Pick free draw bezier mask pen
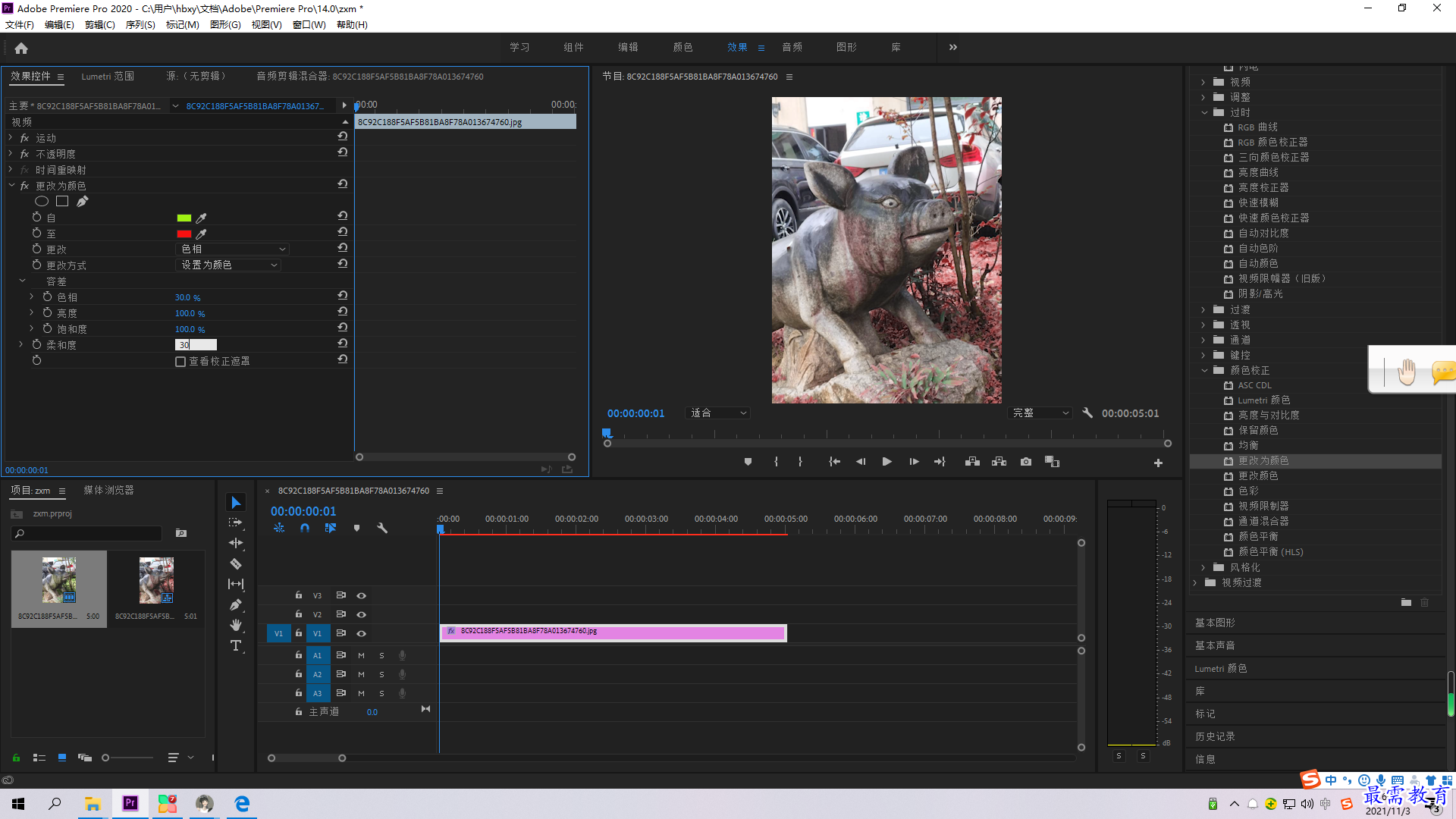Viewport: 1456px width, 819px height. [x=82, y=201]
